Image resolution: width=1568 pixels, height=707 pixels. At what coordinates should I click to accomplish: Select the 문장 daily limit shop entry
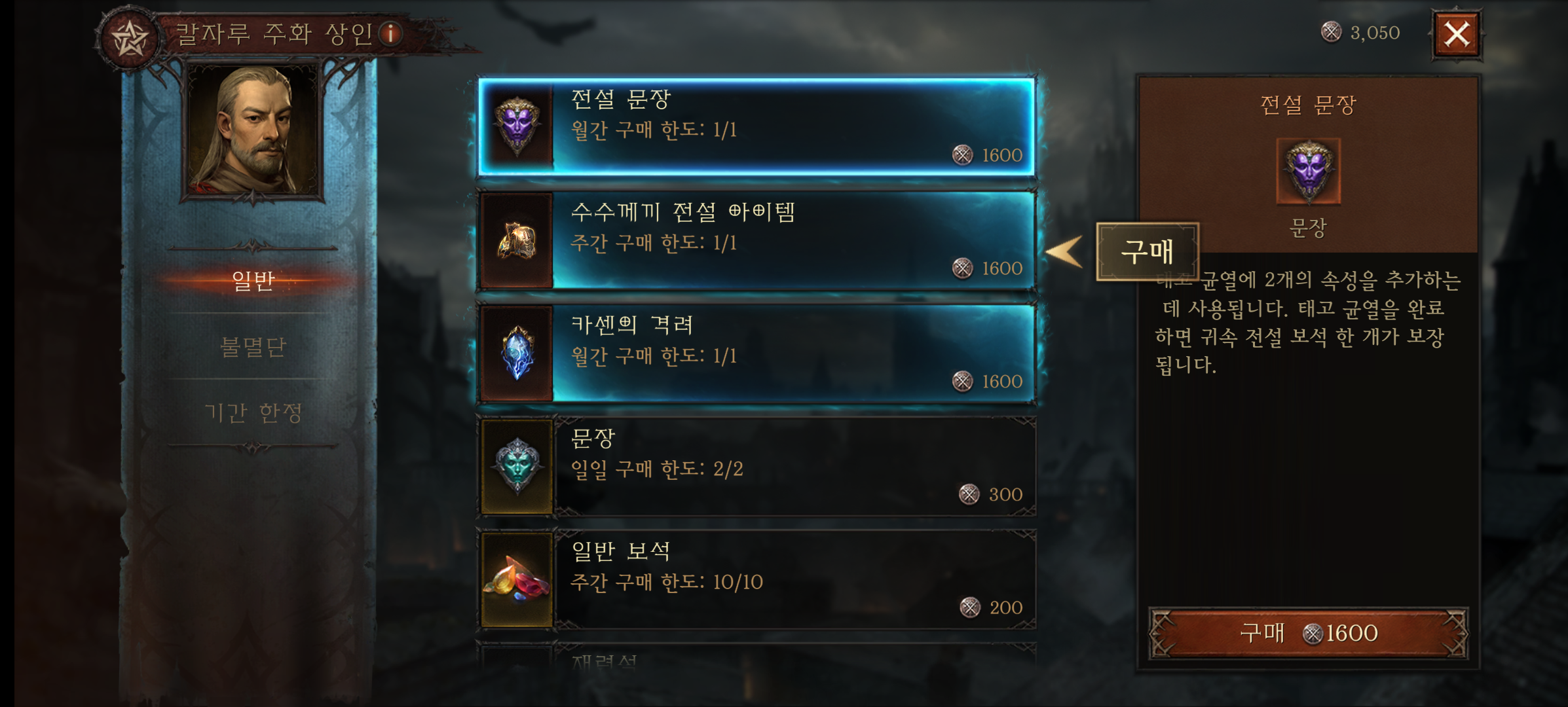click(756, 467)
